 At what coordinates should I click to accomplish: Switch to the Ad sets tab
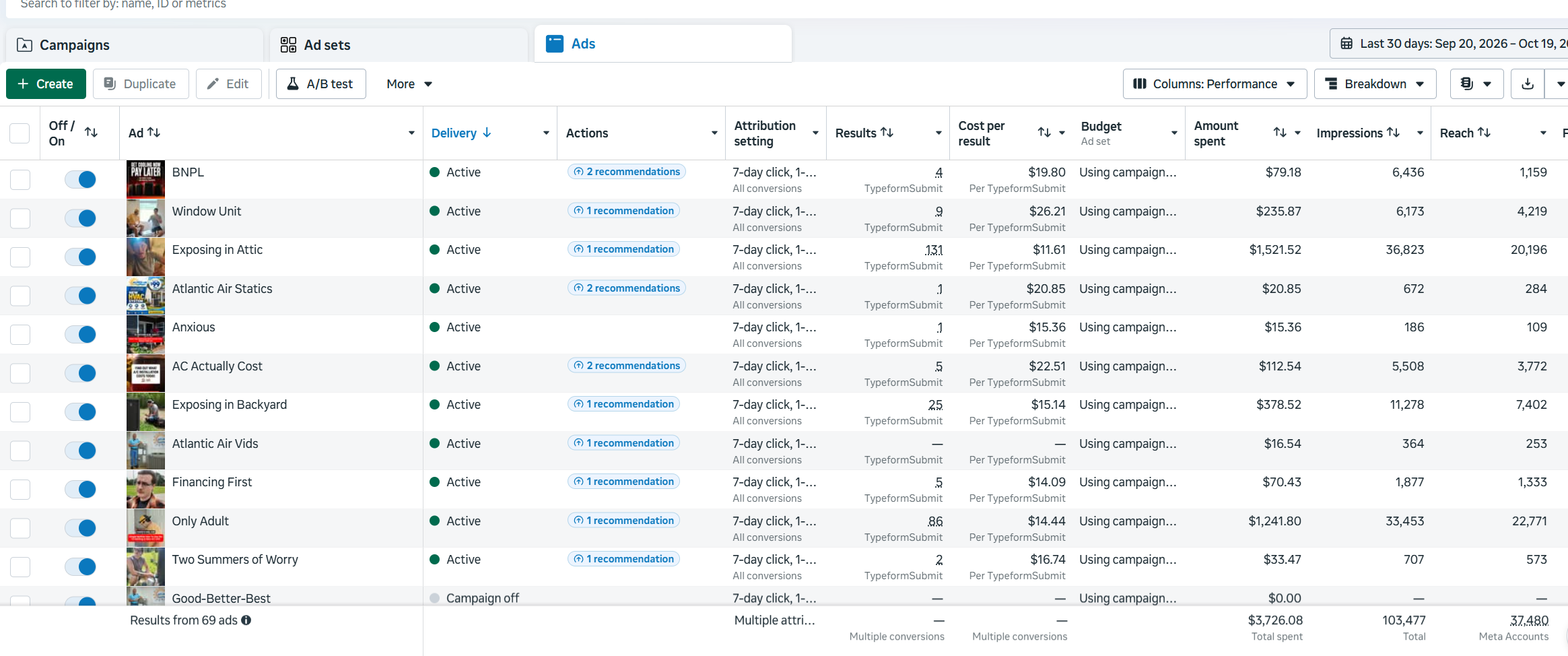tap(399, 45)
